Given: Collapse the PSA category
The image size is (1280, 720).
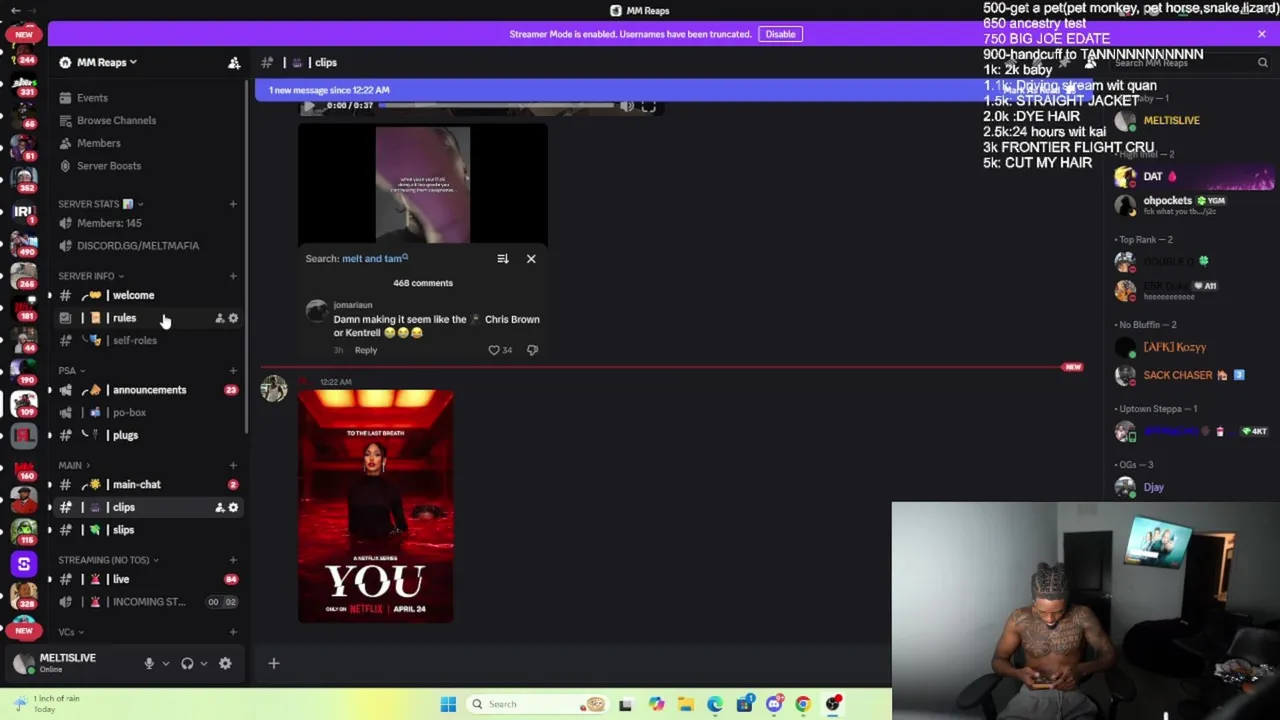Looking at the screenshot, I should (x=71, y=371).
